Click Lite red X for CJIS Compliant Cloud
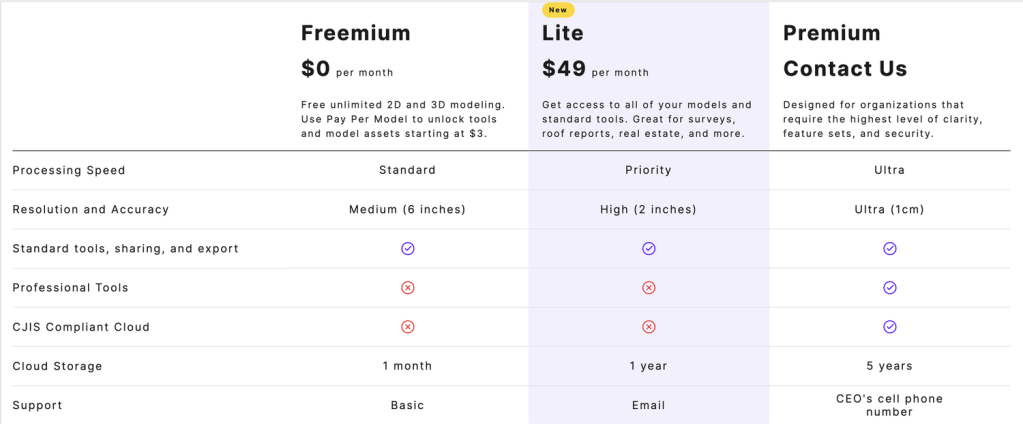This screenshot has height=424, width=1023. 649,326
